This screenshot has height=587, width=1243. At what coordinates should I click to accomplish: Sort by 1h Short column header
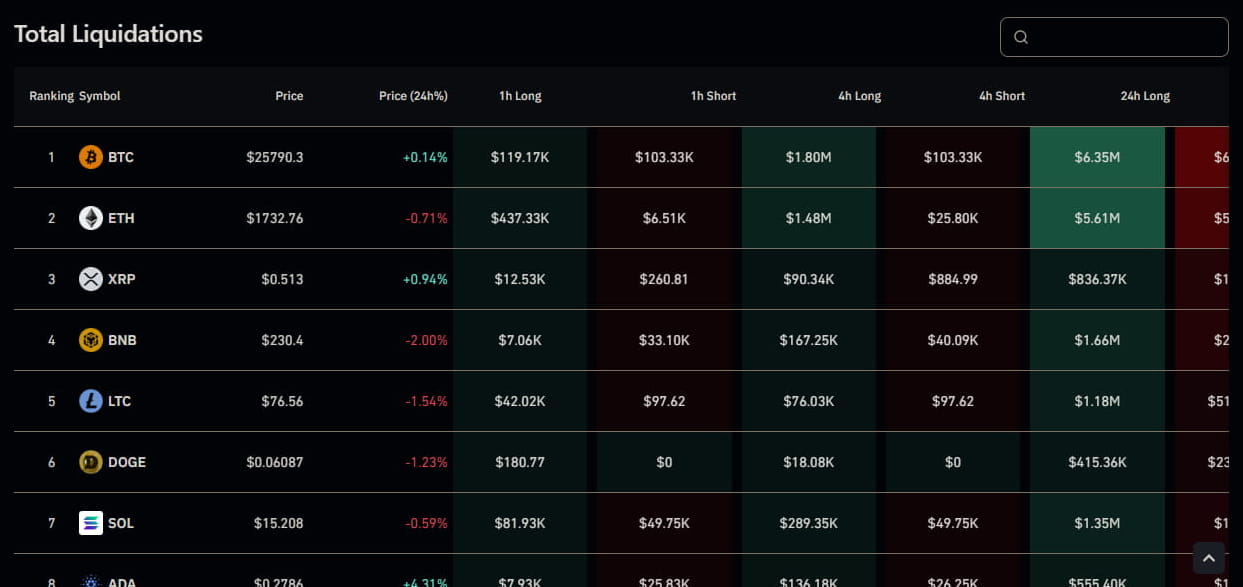[x=713, y=96]
